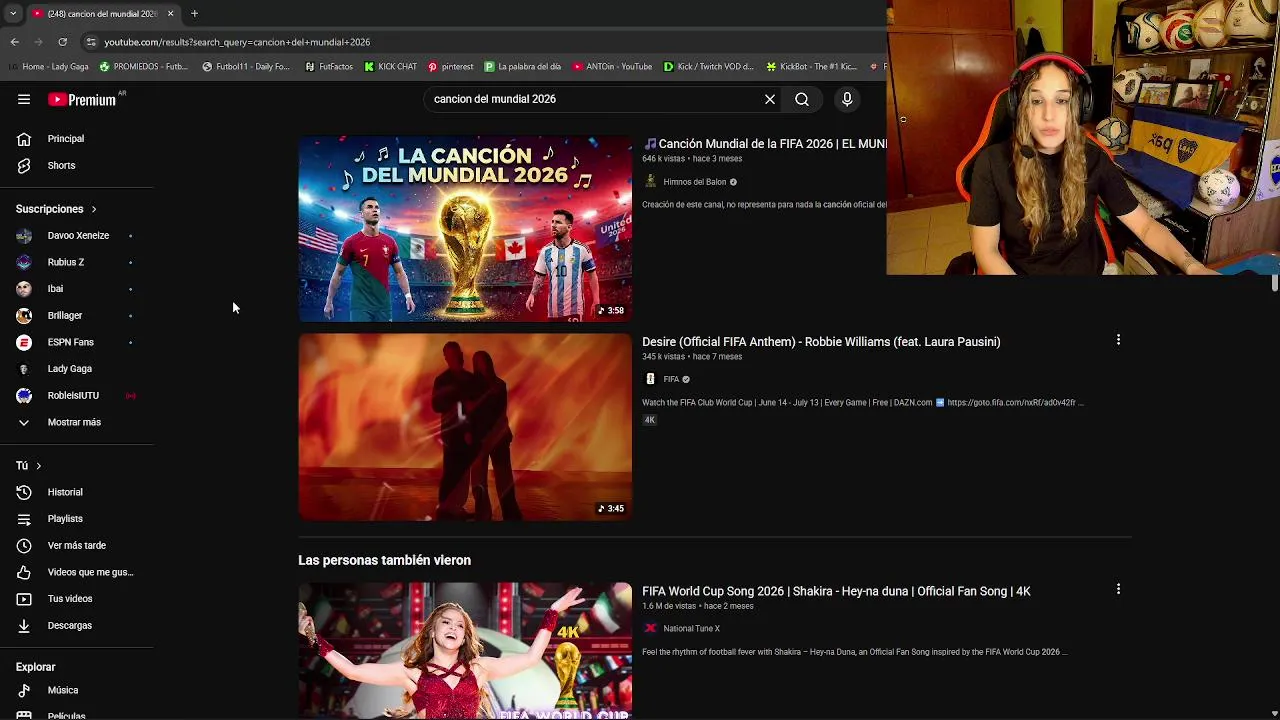Play Desire Official FIFA Anthem thumbnail
Screen dimensions: 1280x720
tap(465, 427)
